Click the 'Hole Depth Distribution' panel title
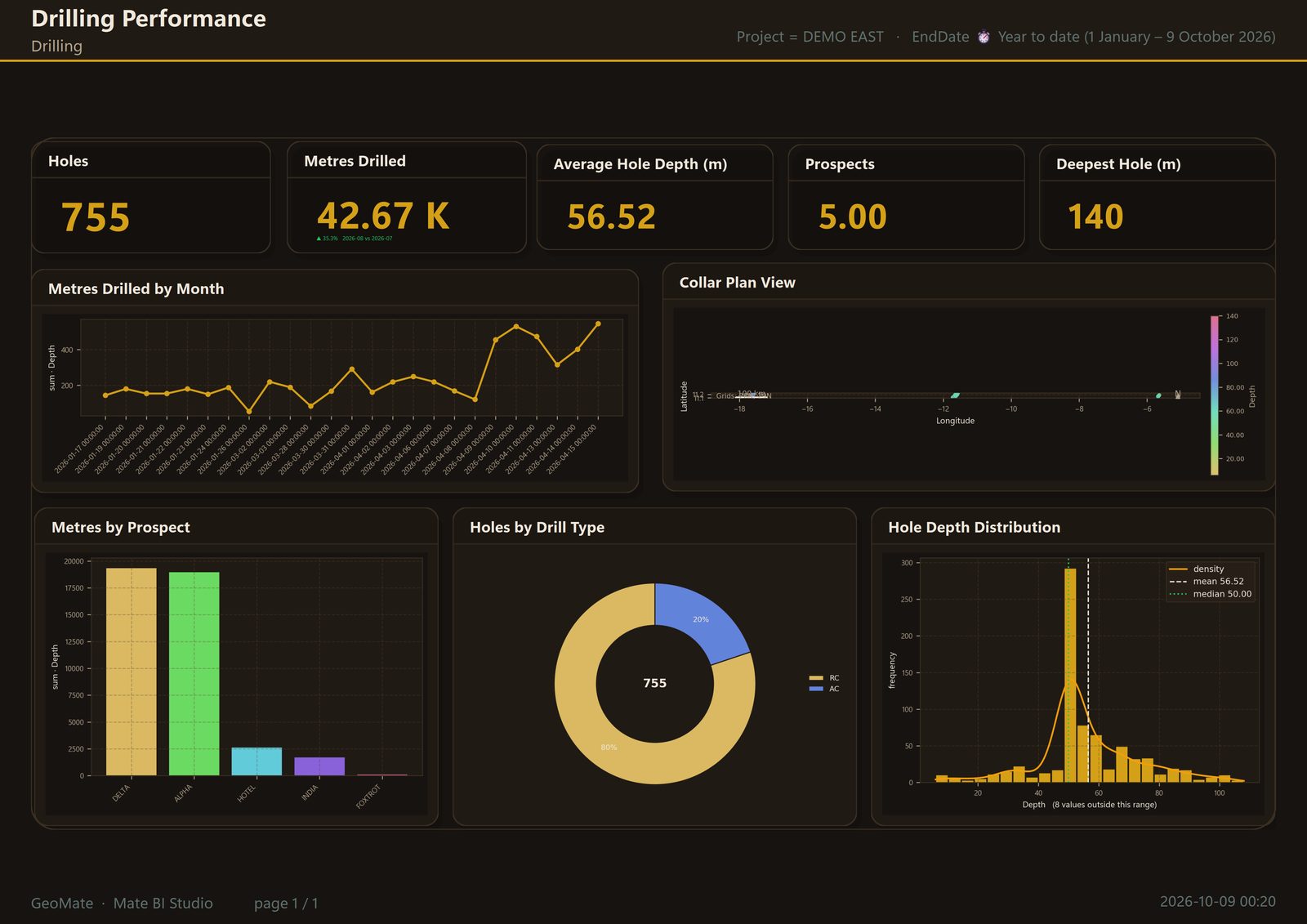This screenshot has width=1307, height=924. (974, 527)
